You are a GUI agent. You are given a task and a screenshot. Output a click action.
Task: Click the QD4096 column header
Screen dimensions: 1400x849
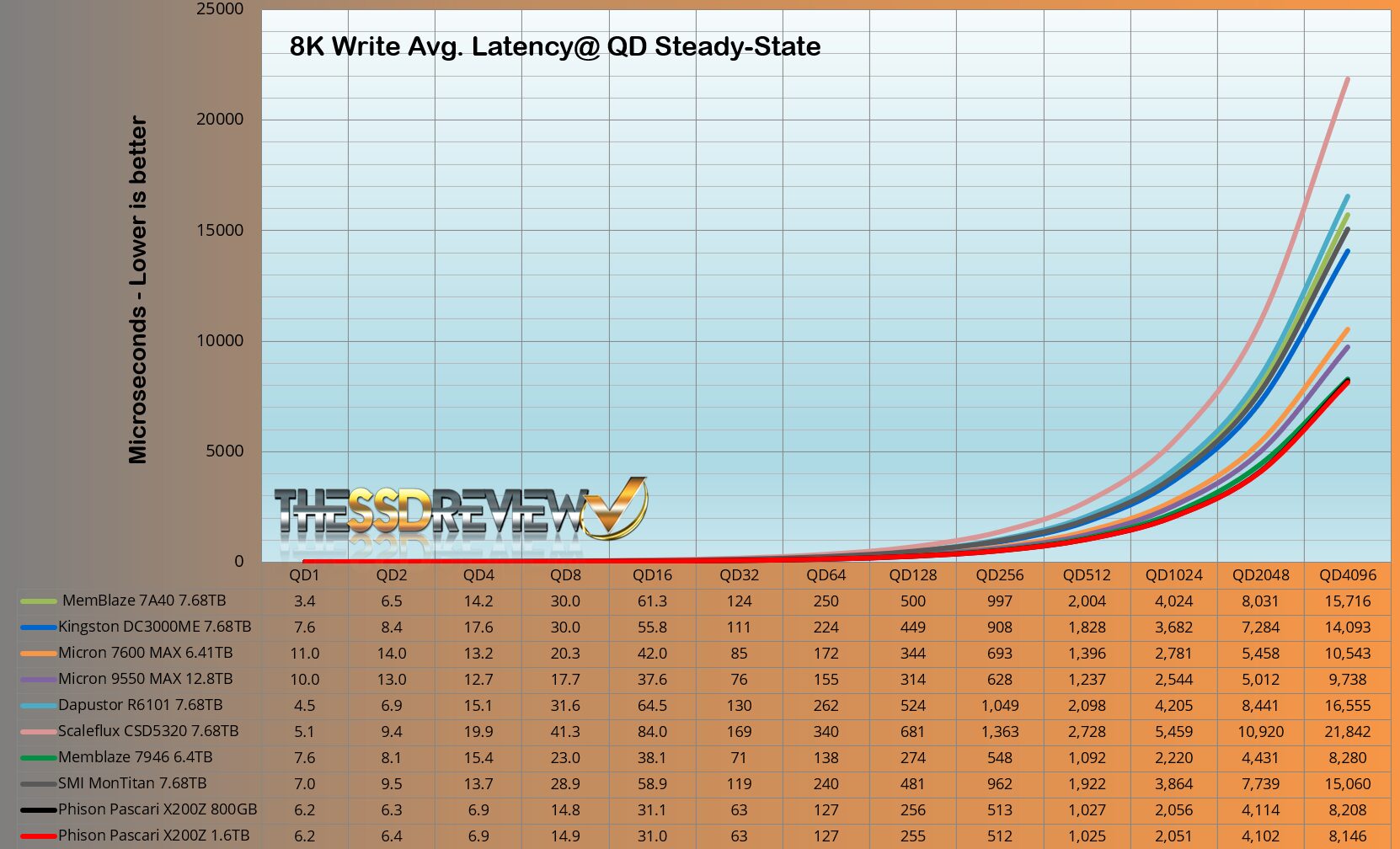tap(1347, 575)
